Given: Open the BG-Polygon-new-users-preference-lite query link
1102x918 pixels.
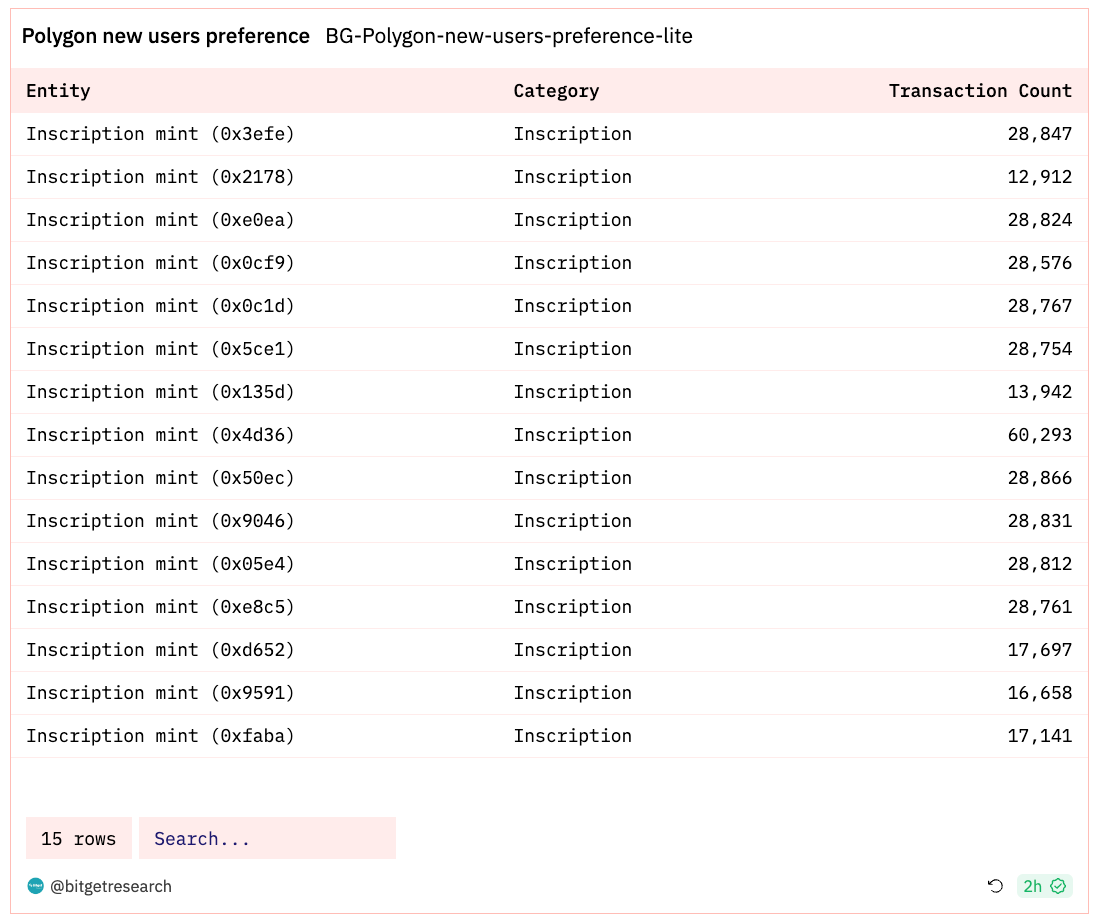Looking at the screenshot, I should [509, 36].
